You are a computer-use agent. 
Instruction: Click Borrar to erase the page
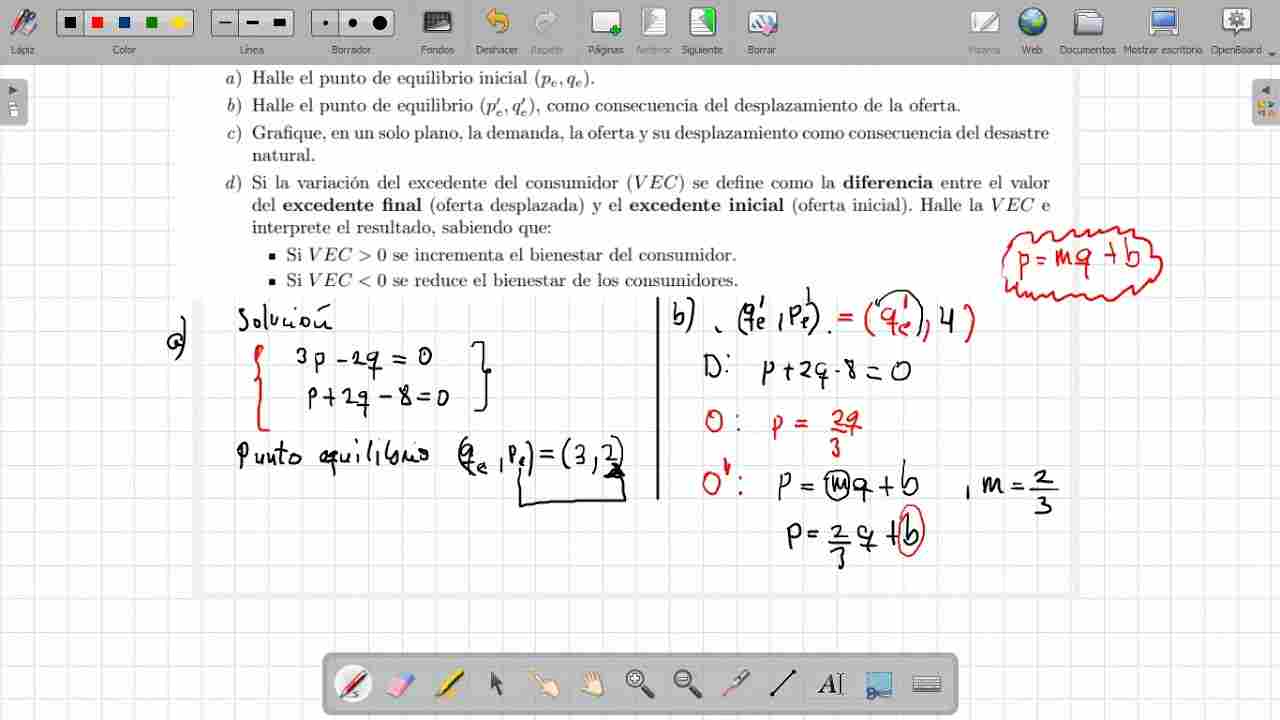click(x=761, y=30)
